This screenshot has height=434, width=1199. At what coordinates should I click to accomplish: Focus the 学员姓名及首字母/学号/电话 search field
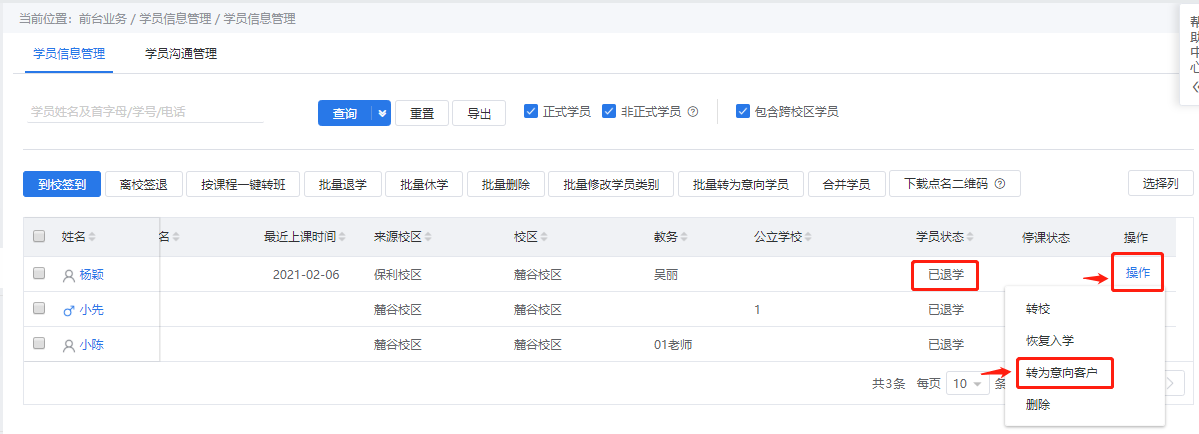click(145, 112)
